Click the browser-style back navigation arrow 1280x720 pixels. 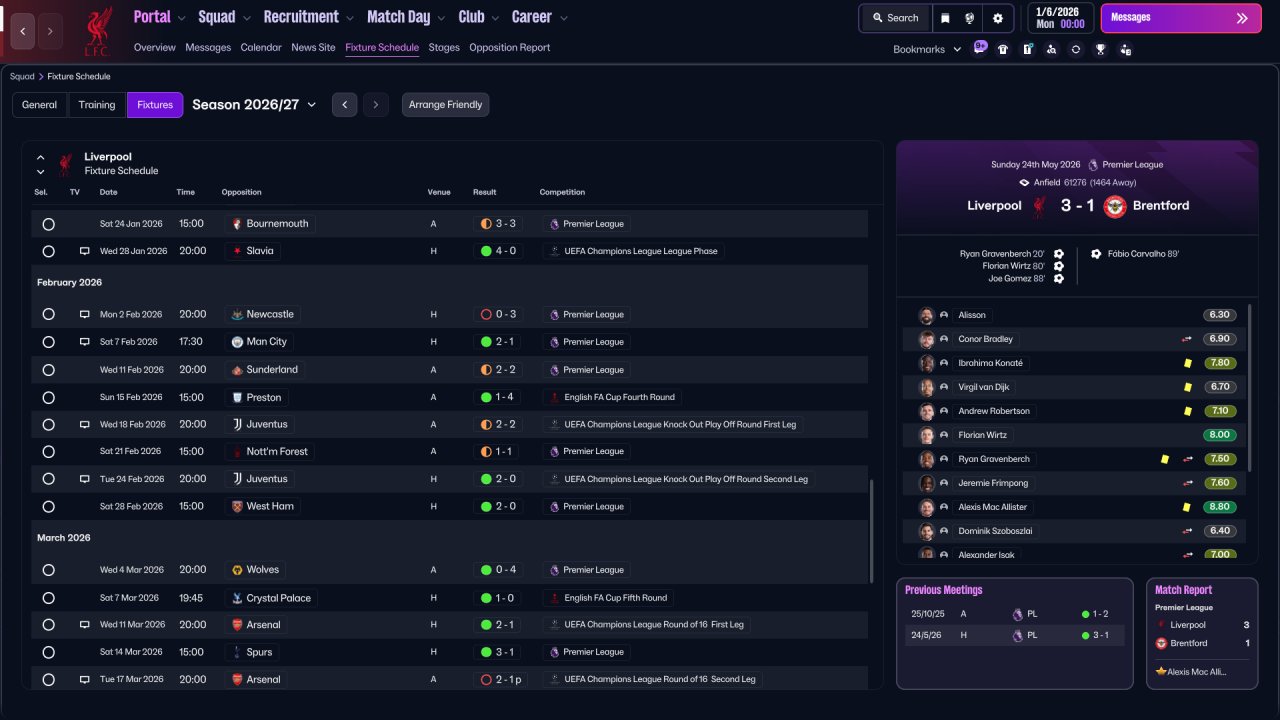coord(23,31)
